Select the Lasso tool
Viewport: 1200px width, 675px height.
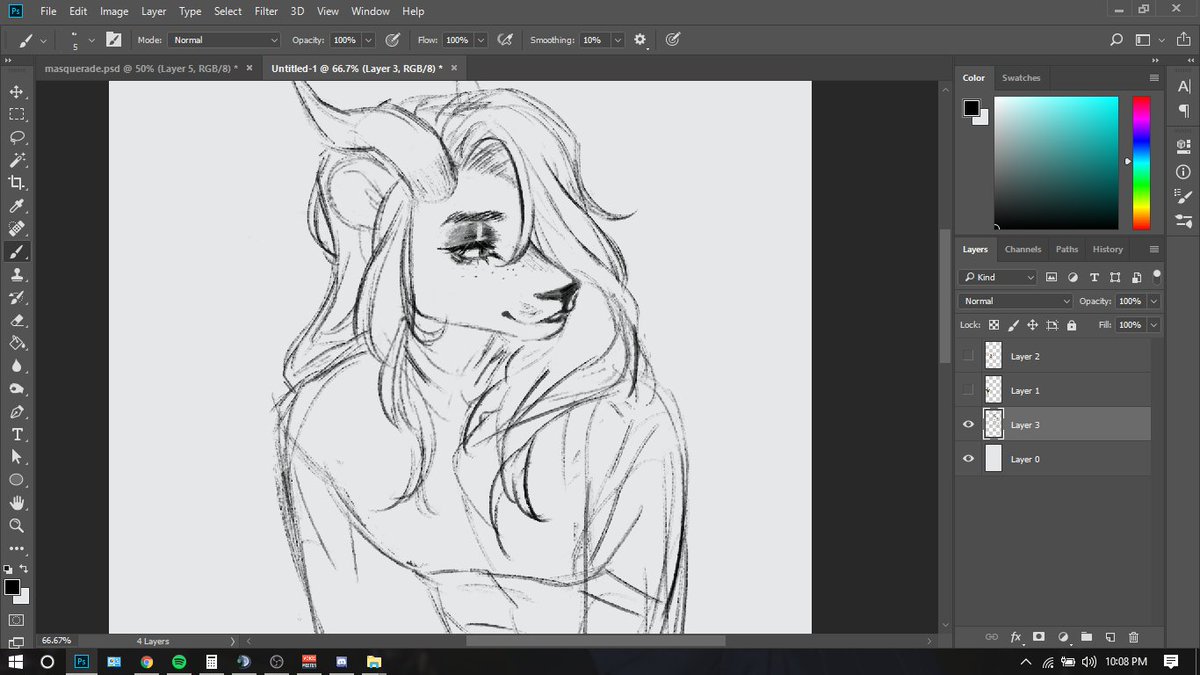click(x=17, y=137)
